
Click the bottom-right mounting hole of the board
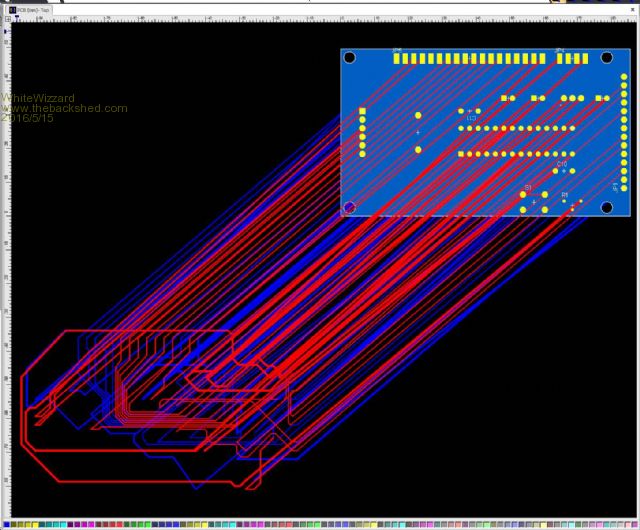click(x=606, y=207)
